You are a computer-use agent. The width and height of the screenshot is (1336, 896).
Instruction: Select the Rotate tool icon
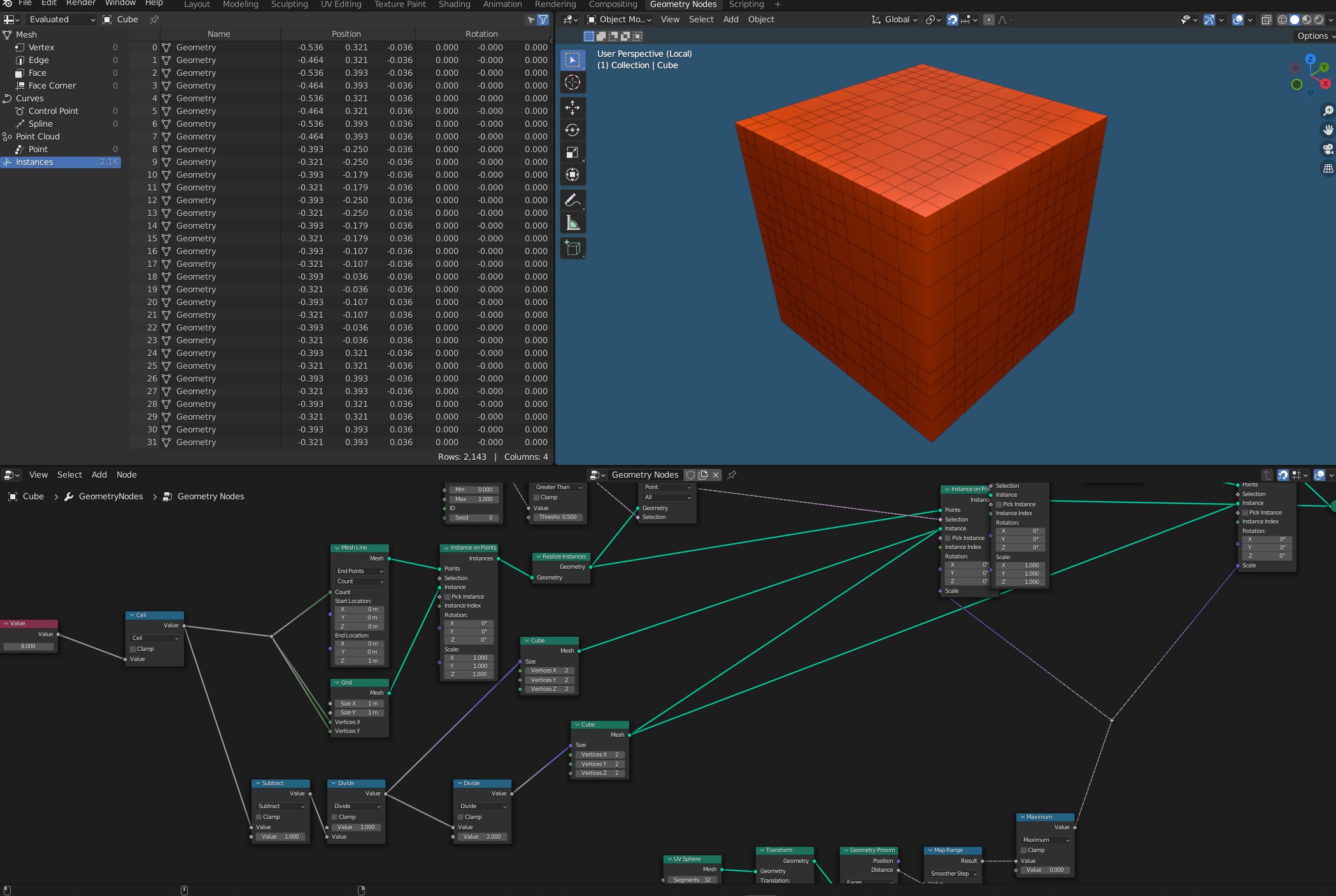[572, 130]
